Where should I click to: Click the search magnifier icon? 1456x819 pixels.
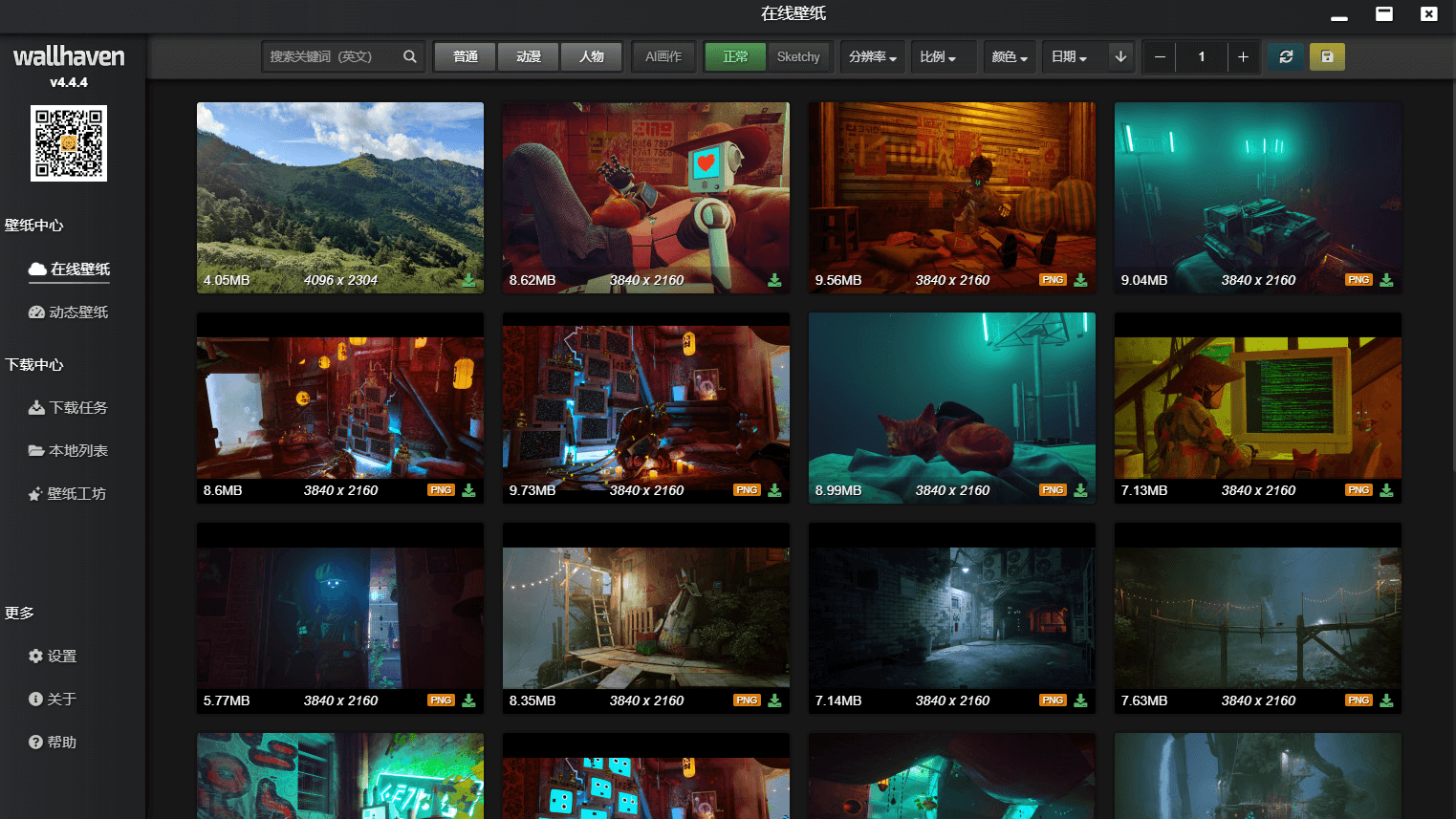pyautogui.click(x=409, y=56)
